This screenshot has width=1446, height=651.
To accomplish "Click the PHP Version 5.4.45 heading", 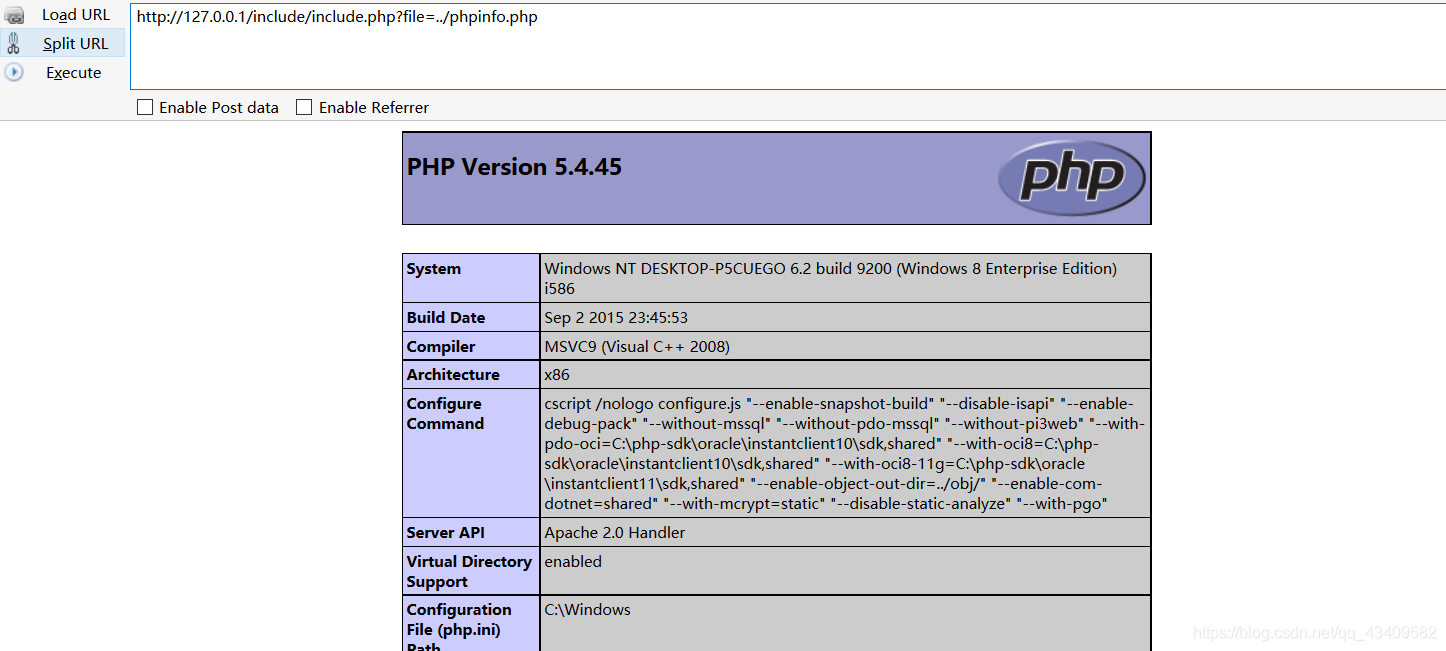I will (x=514, y=167).
